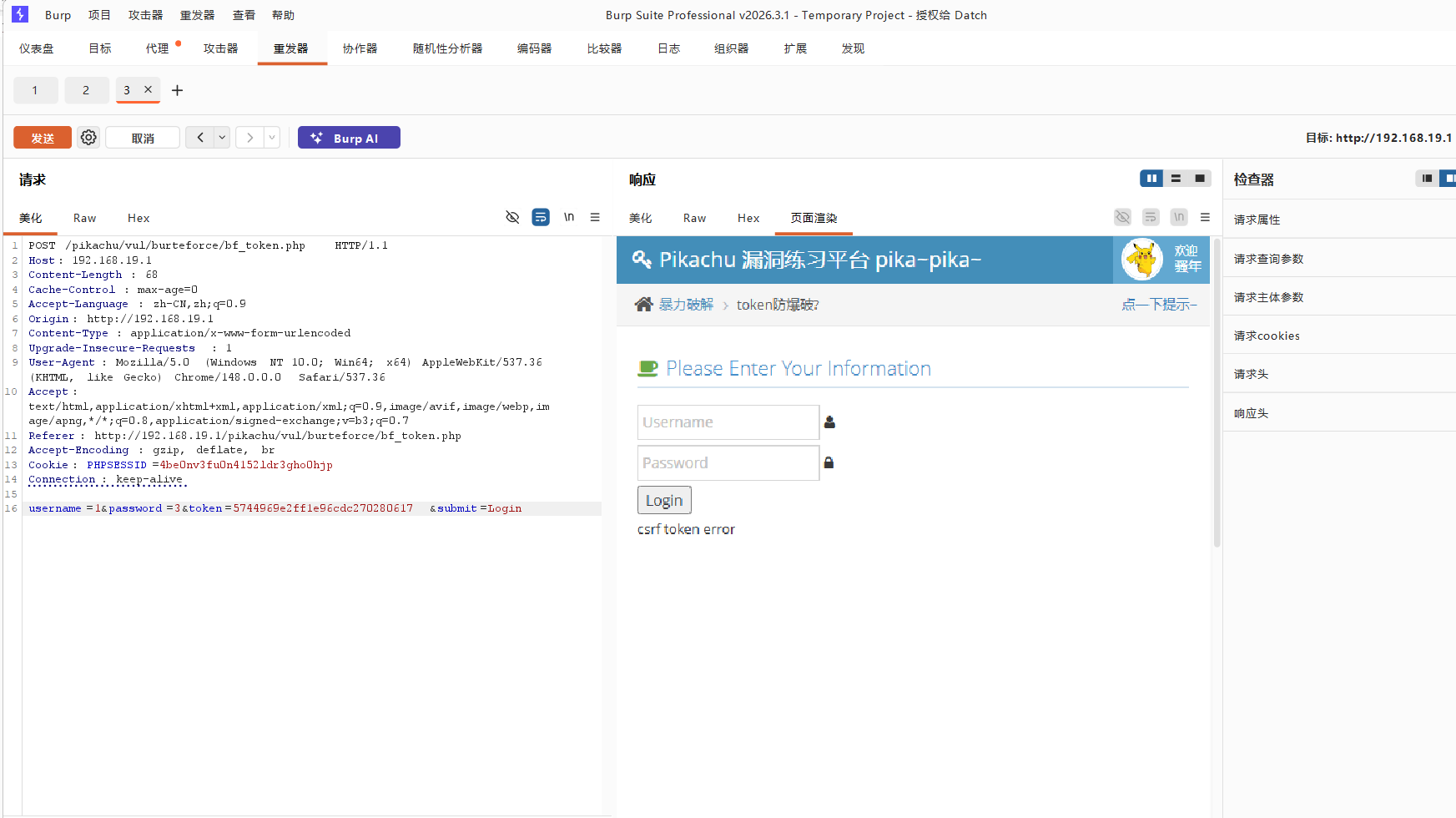1456x818 pixels.
Task: Click the Pikachu platform key logo icon
Action: [642, 260]
